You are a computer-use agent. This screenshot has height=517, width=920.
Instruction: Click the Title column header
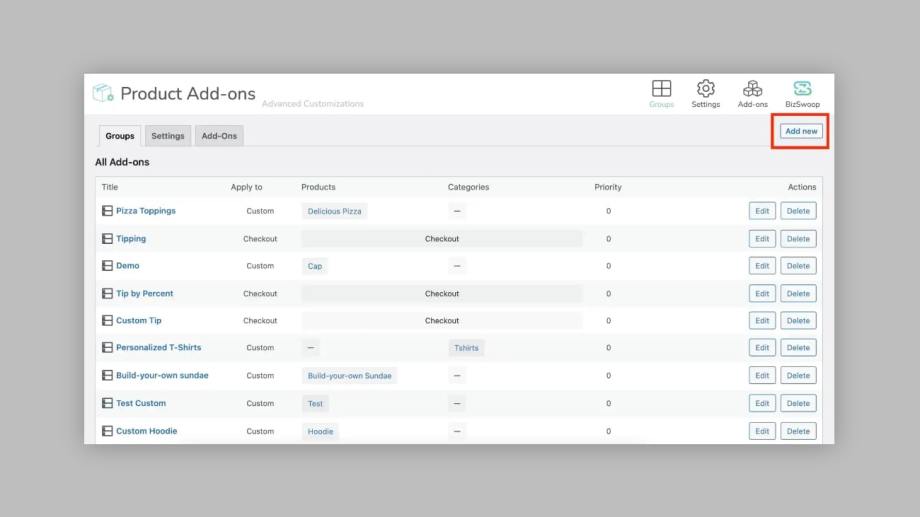coord(110,187)
